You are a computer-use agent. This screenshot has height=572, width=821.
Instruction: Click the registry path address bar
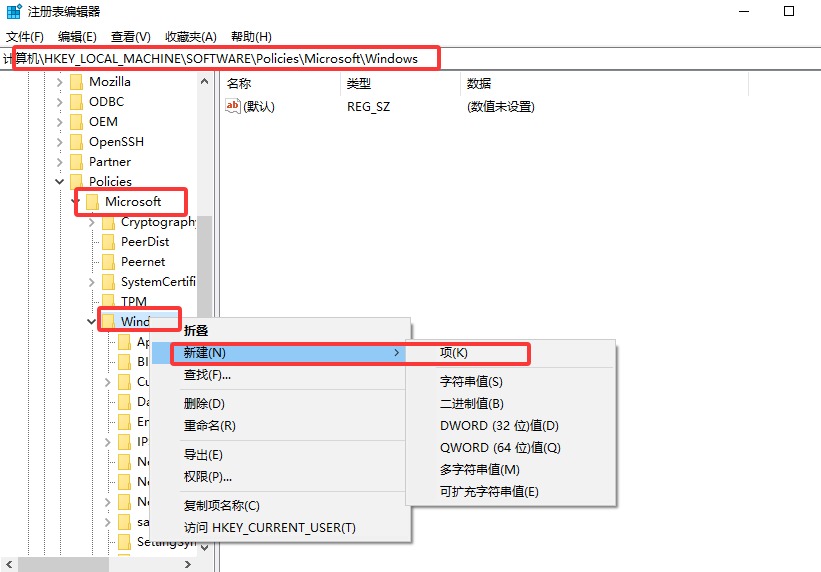point(410,59)
